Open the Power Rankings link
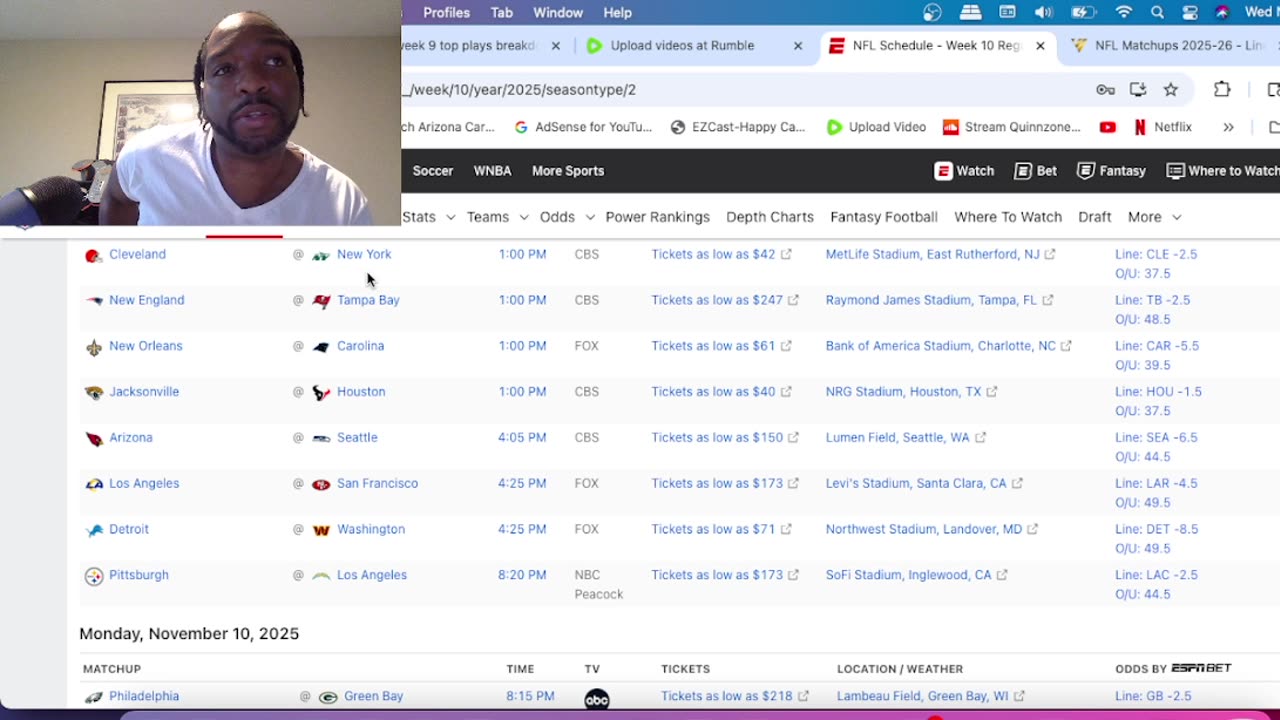Viewport: 1280px width, 720px height. 657,217
